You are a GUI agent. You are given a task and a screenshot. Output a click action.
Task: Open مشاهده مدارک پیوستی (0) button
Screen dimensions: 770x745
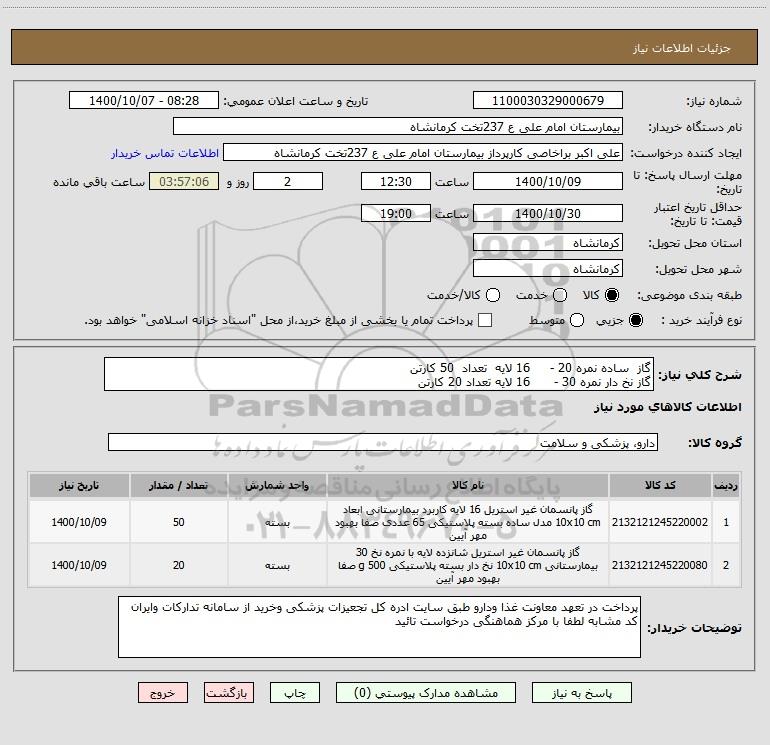pos(426,693)
